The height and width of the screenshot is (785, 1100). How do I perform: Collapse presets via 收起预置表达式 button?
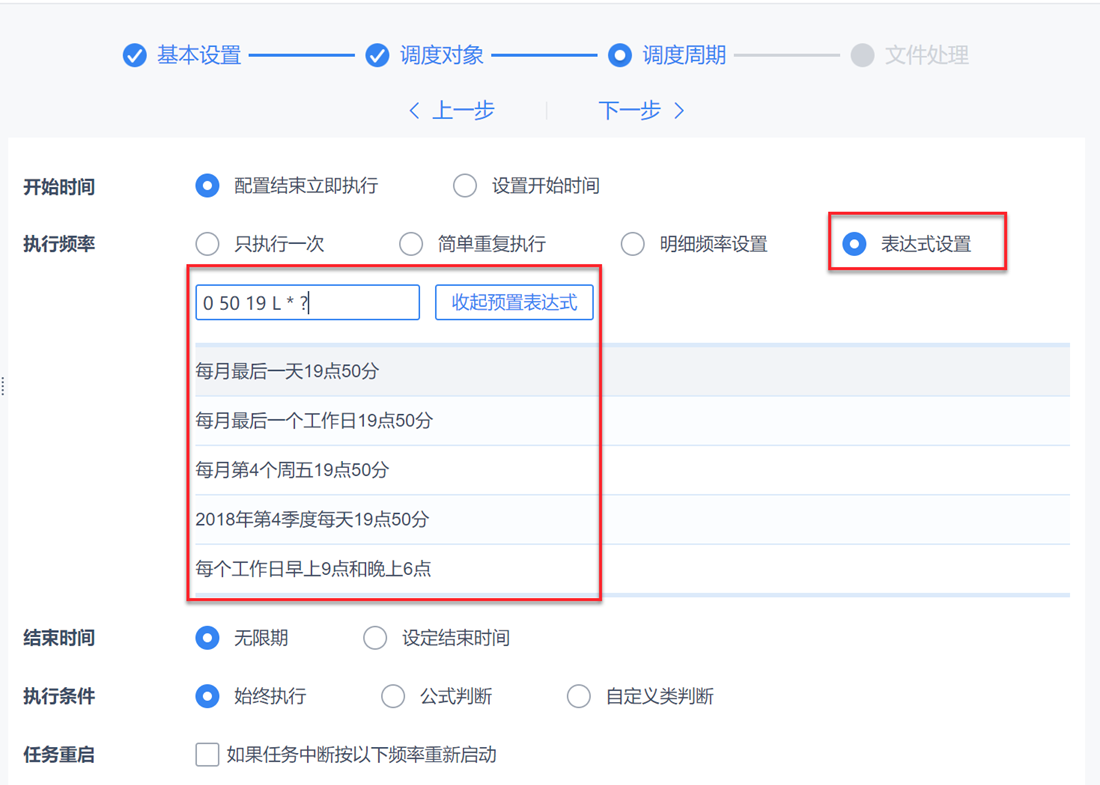pyautogui.click(x=514, y=303)
